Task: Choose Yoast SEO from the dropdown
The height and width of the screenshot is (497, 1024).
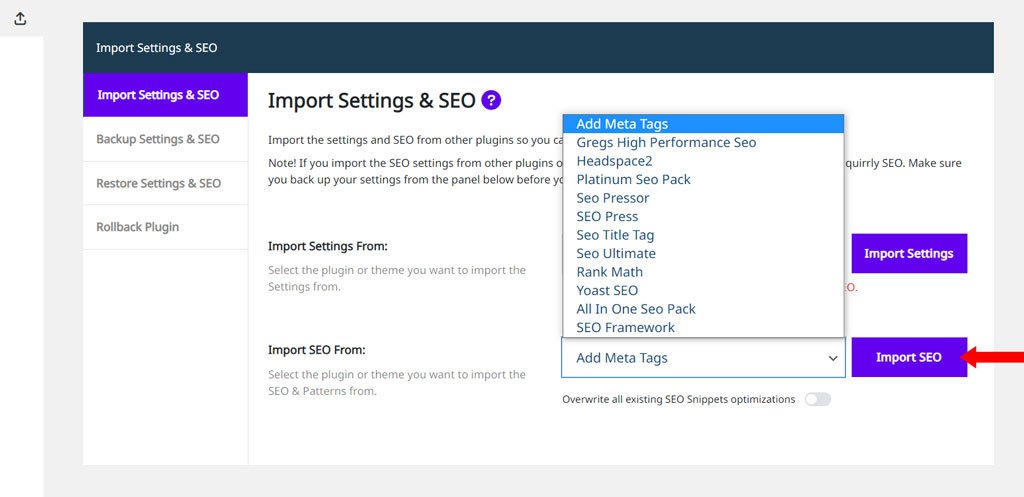Action: pos(703,290)
